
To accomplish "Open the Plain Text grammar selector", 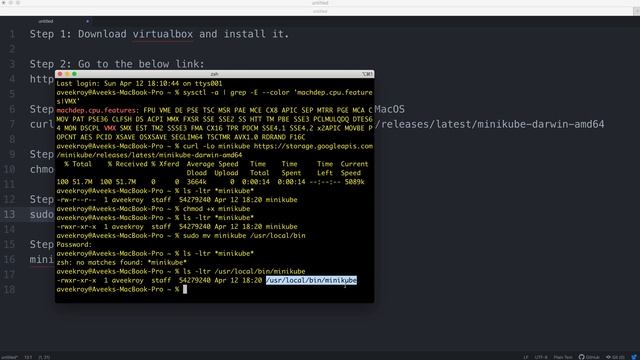I will [x=563, y=357].
